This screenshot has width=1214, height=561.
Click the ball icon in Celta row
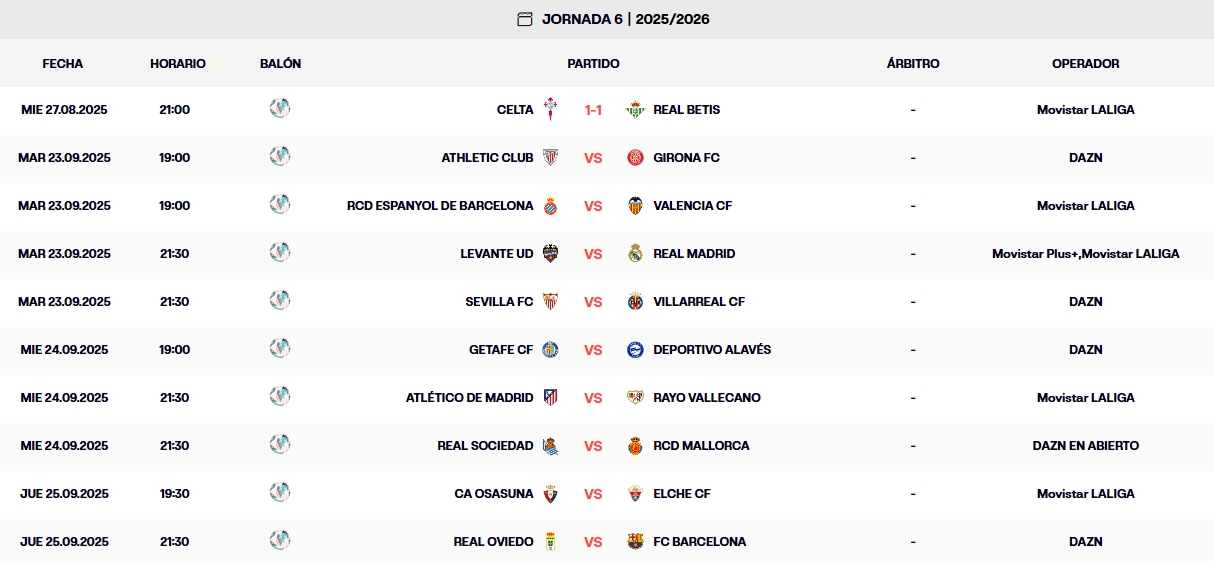[x=280, y=108]
